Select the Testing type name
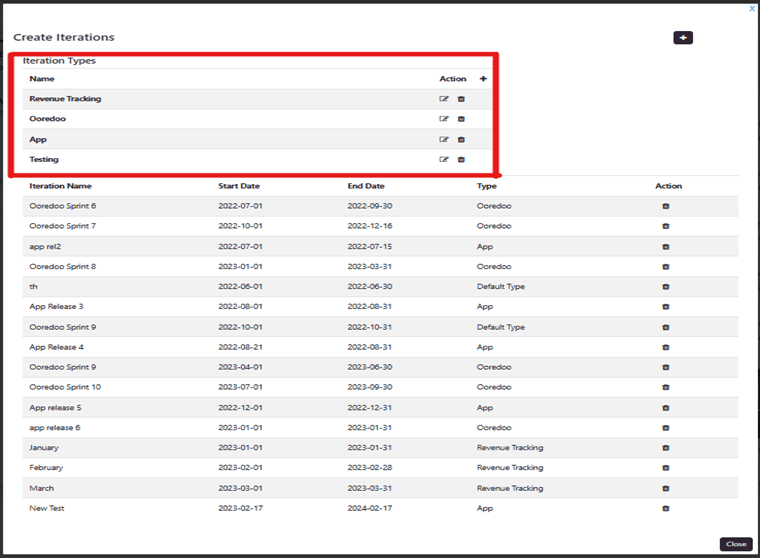The width and height of the screenshot is (760, 558). coord(44,159)
